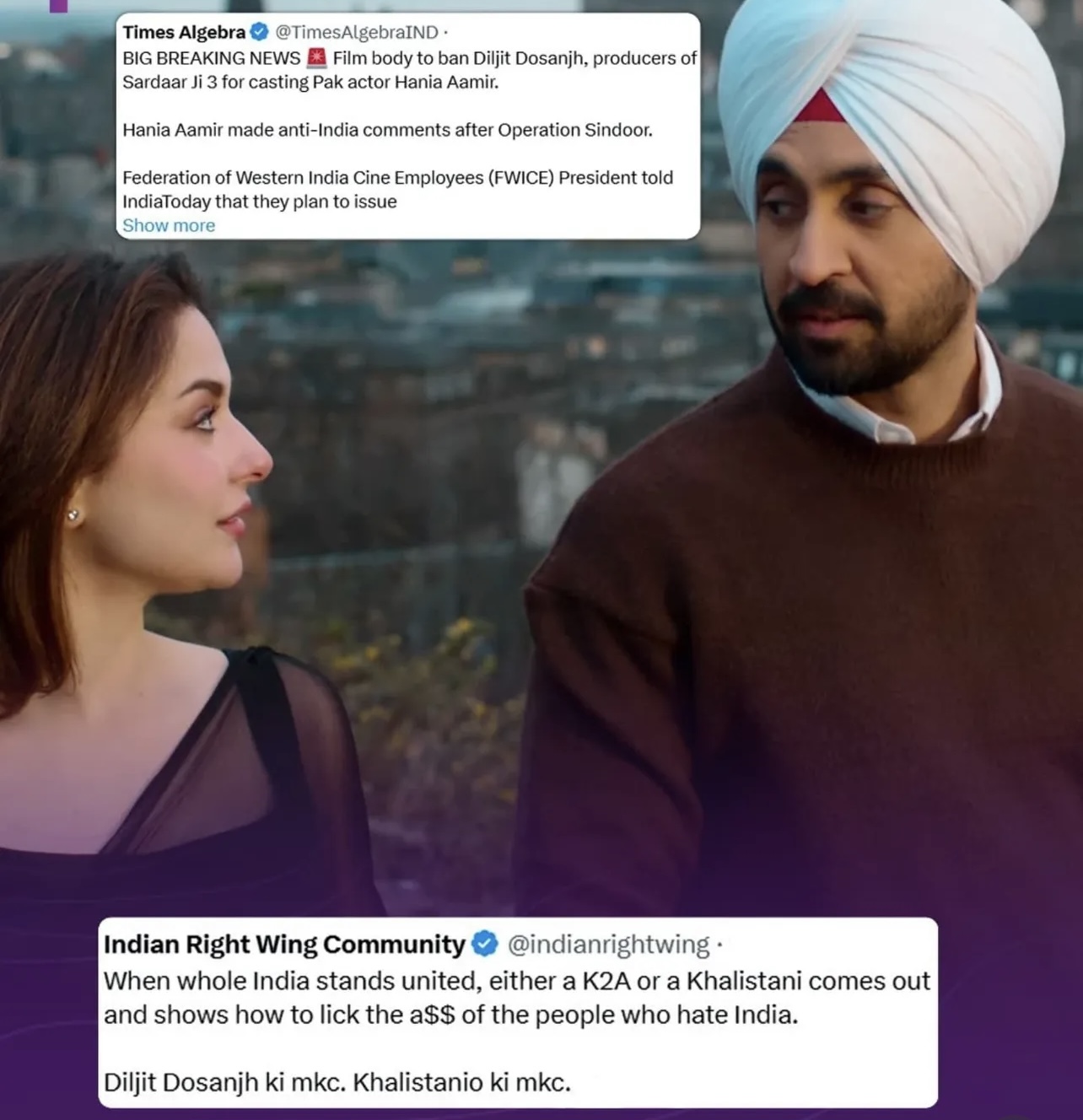The image size is (1083, 1120).
Task: Expand the tweet with Show more
Action: tap(169, 225)
